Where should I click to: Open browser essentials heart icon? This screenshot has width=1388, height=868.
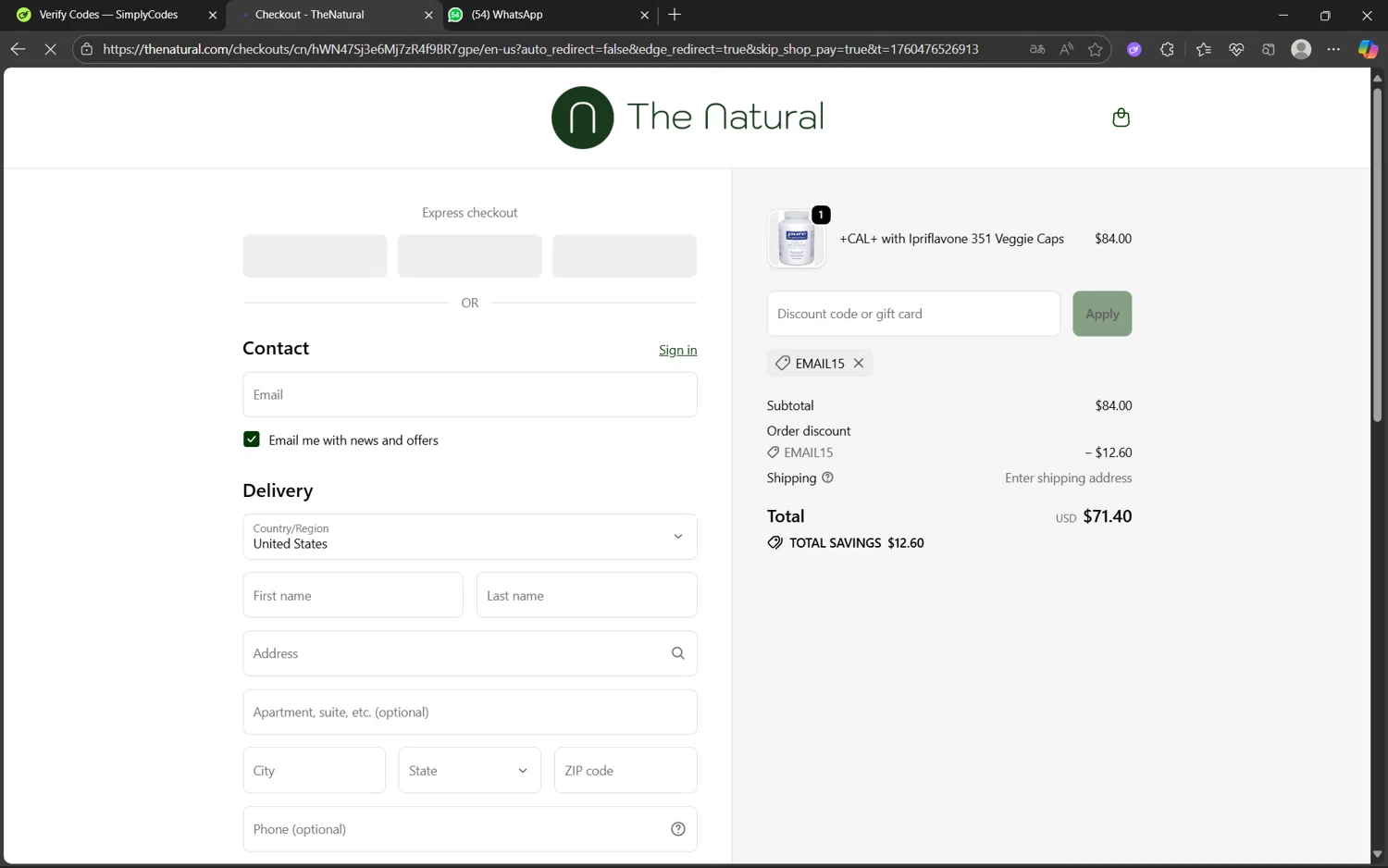tap(1236, 49)
